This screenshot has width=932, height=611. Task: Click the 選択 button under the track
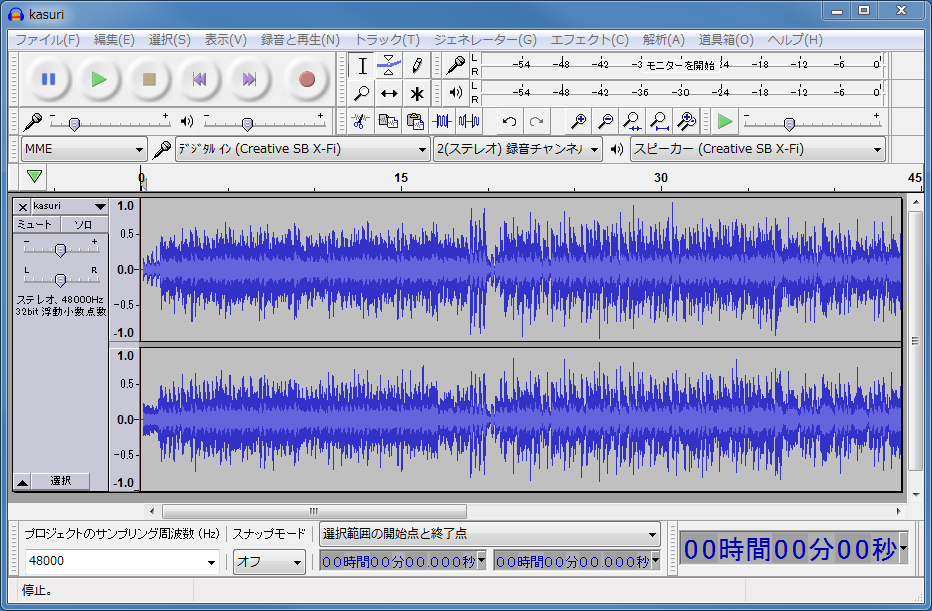tap(61, 482)
